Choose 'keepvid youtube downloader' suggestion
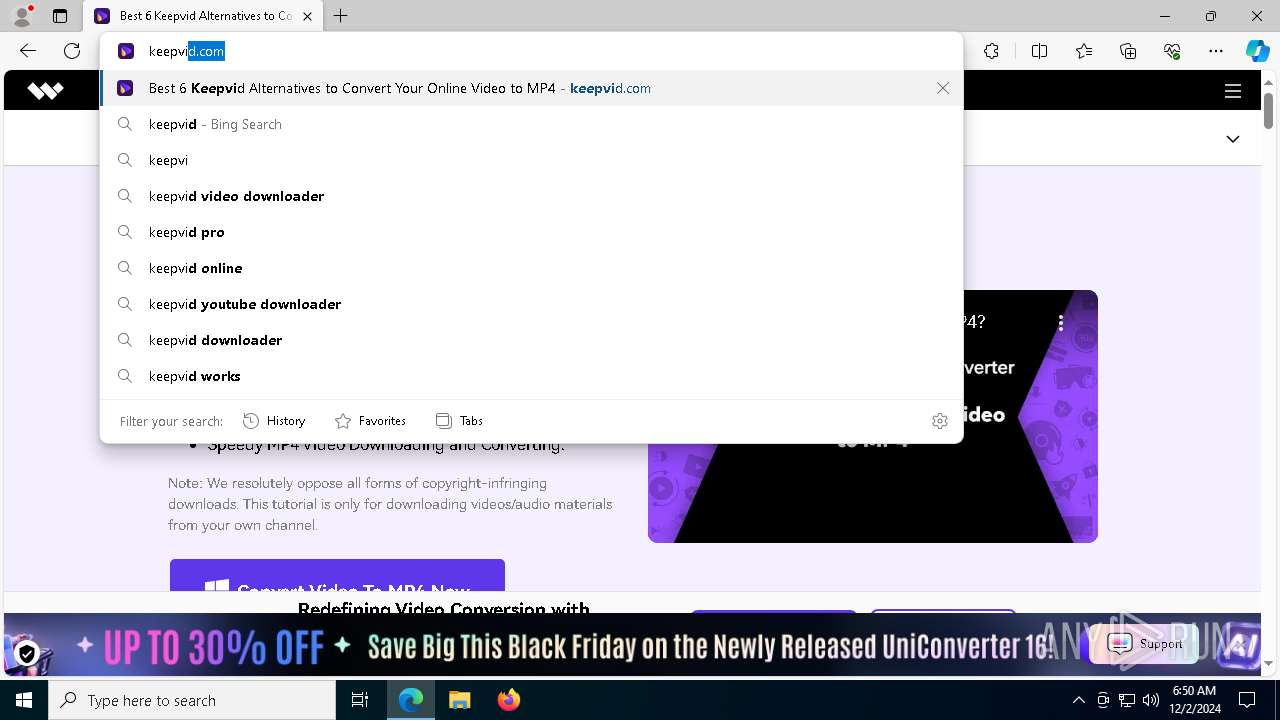Image resolution: width=1280 pixels, height=720 pixels. tap(531, 304)
